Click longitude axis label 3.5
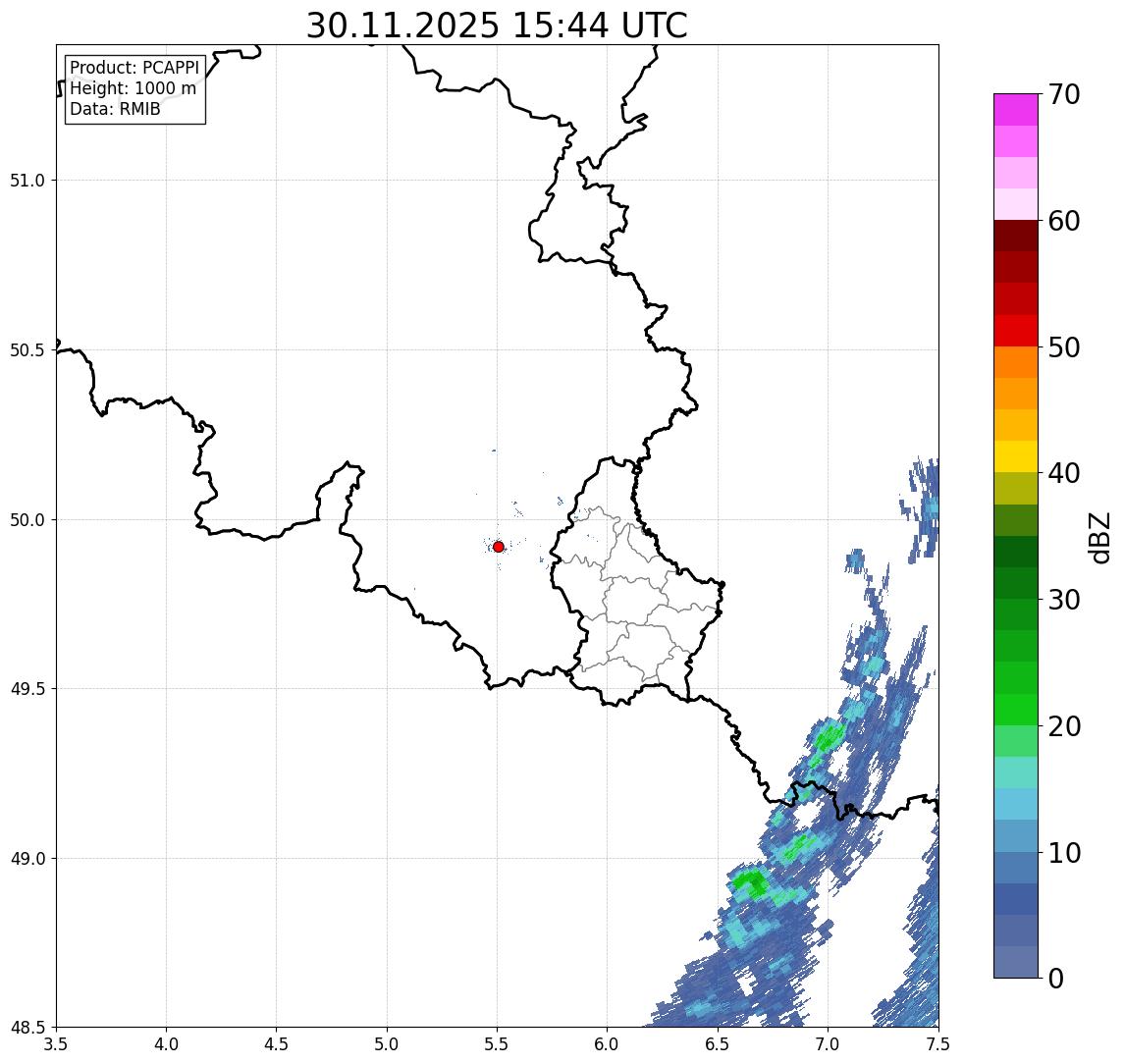1124x1064 pixels. pos(56,1044)
